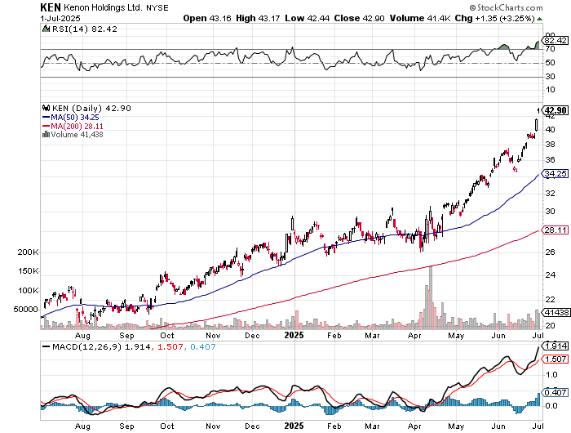Click the Open 43.16 value
The image size is (571, 433).
click(207, 18)
